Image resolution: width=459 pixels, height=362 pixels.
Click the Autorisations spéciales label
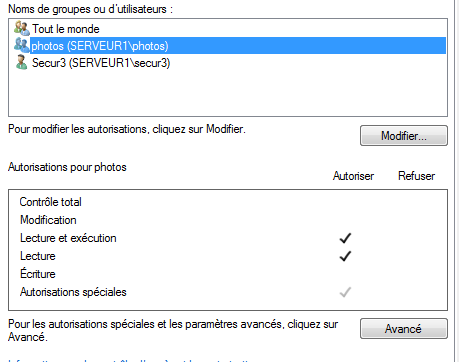coord(73,292)
